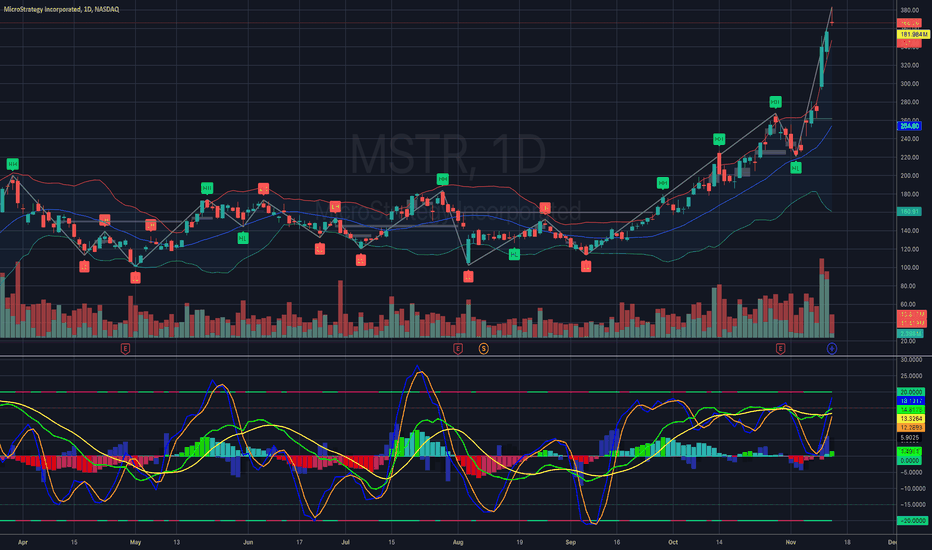
Task: Click the 200.00 price axis value
Action: click(x=909, y=176)
